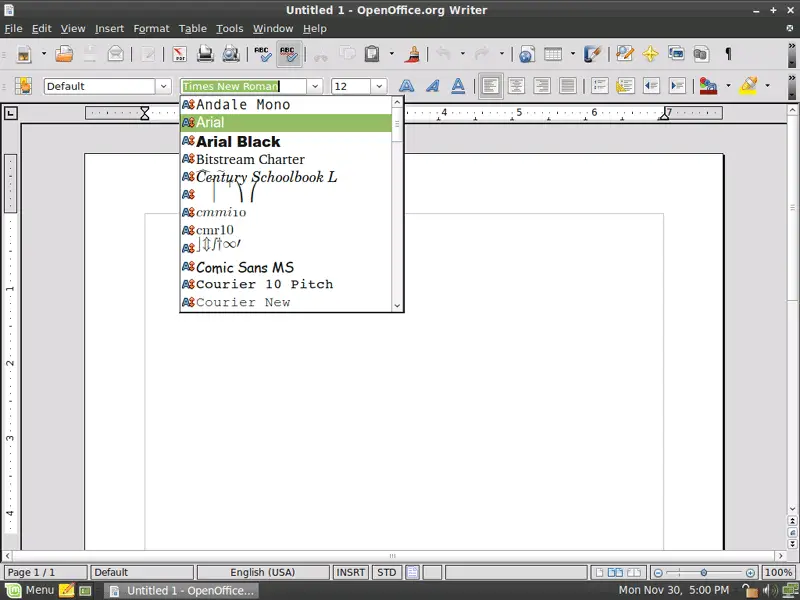The width and height of the screenshot is (800, 600).
Task: Paste clipboard contents using the clipboard icon
Action: pyautogui.click(x=372, y=54)
